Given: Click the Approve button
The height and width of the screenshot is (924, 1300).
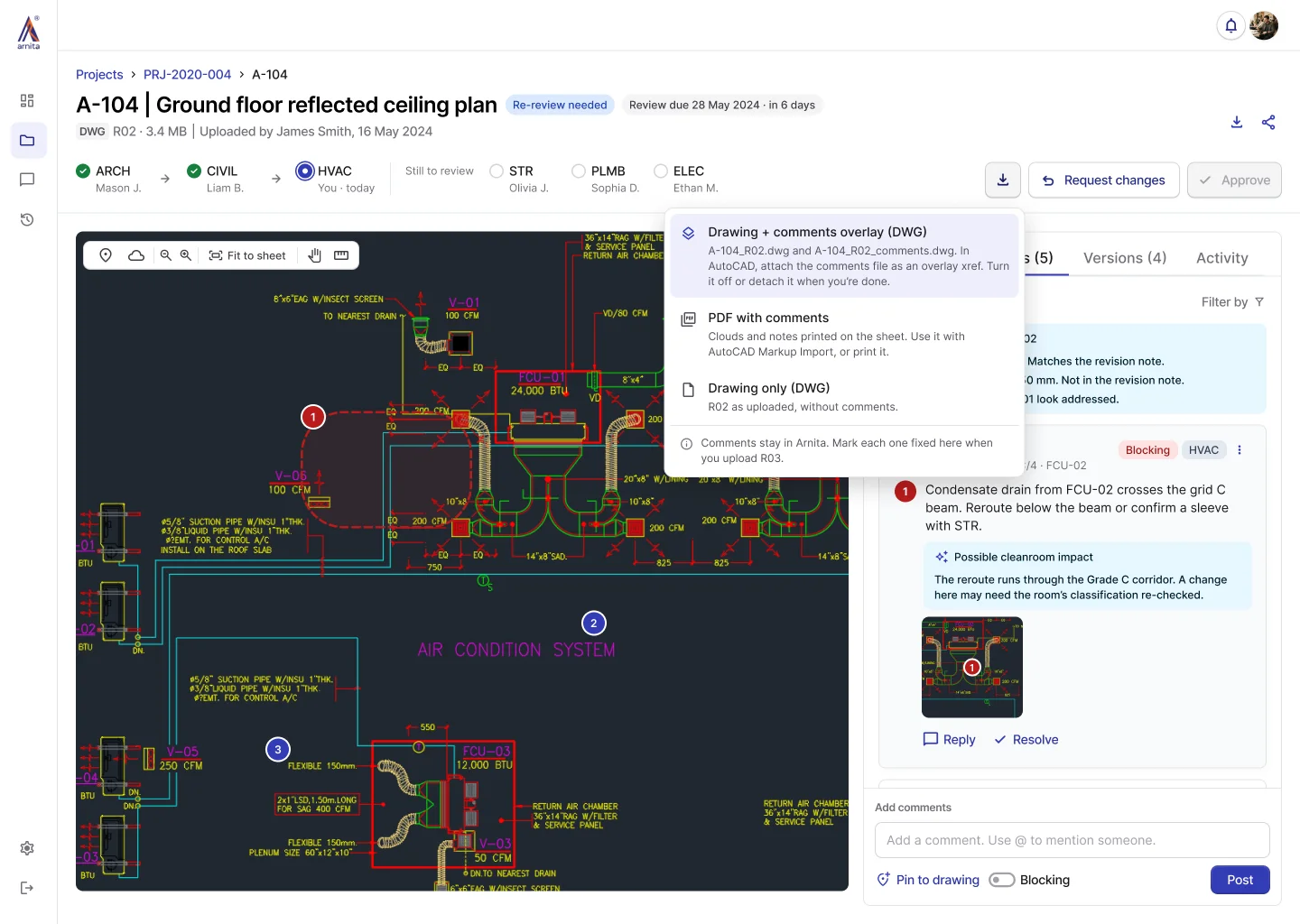Looking at the screenshot, I should coord(1234,180).
